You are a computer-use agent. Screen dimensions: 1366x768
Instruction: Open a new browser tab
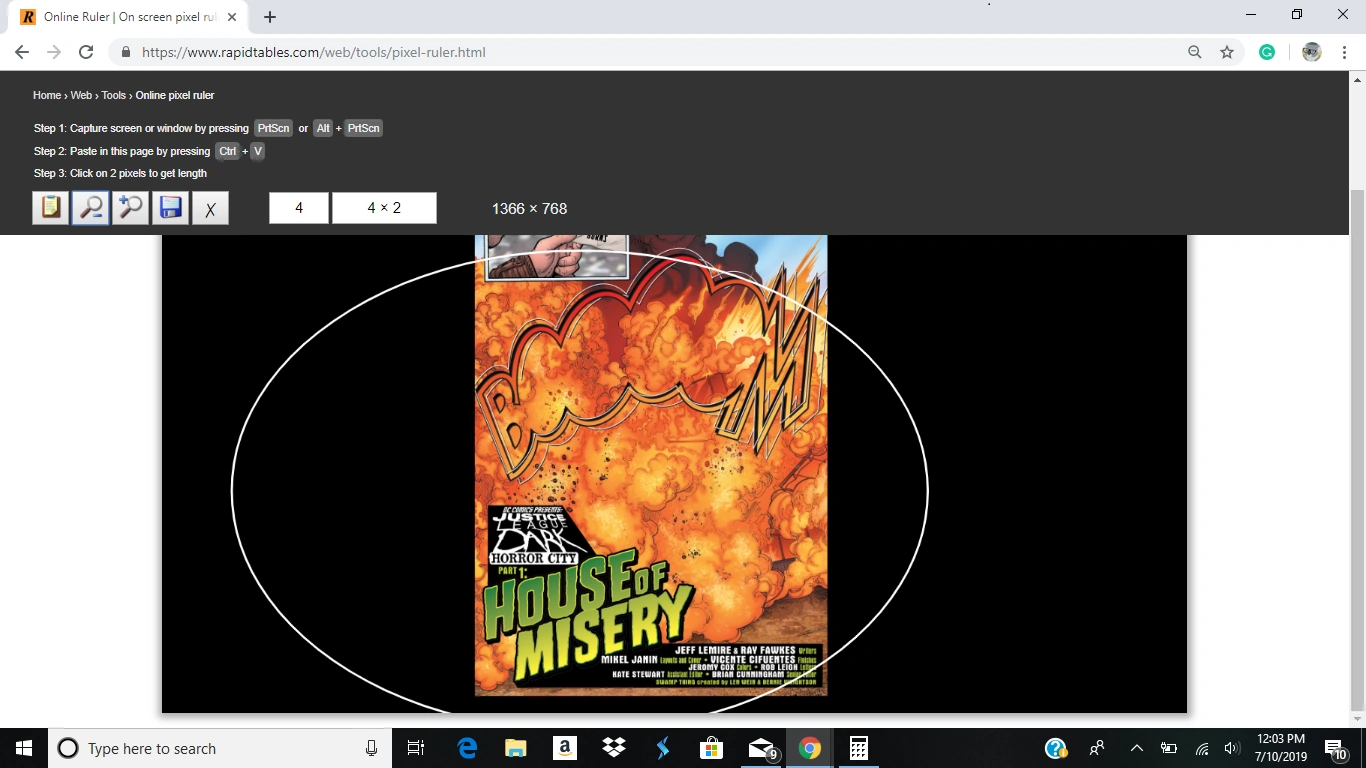point(270,17)
